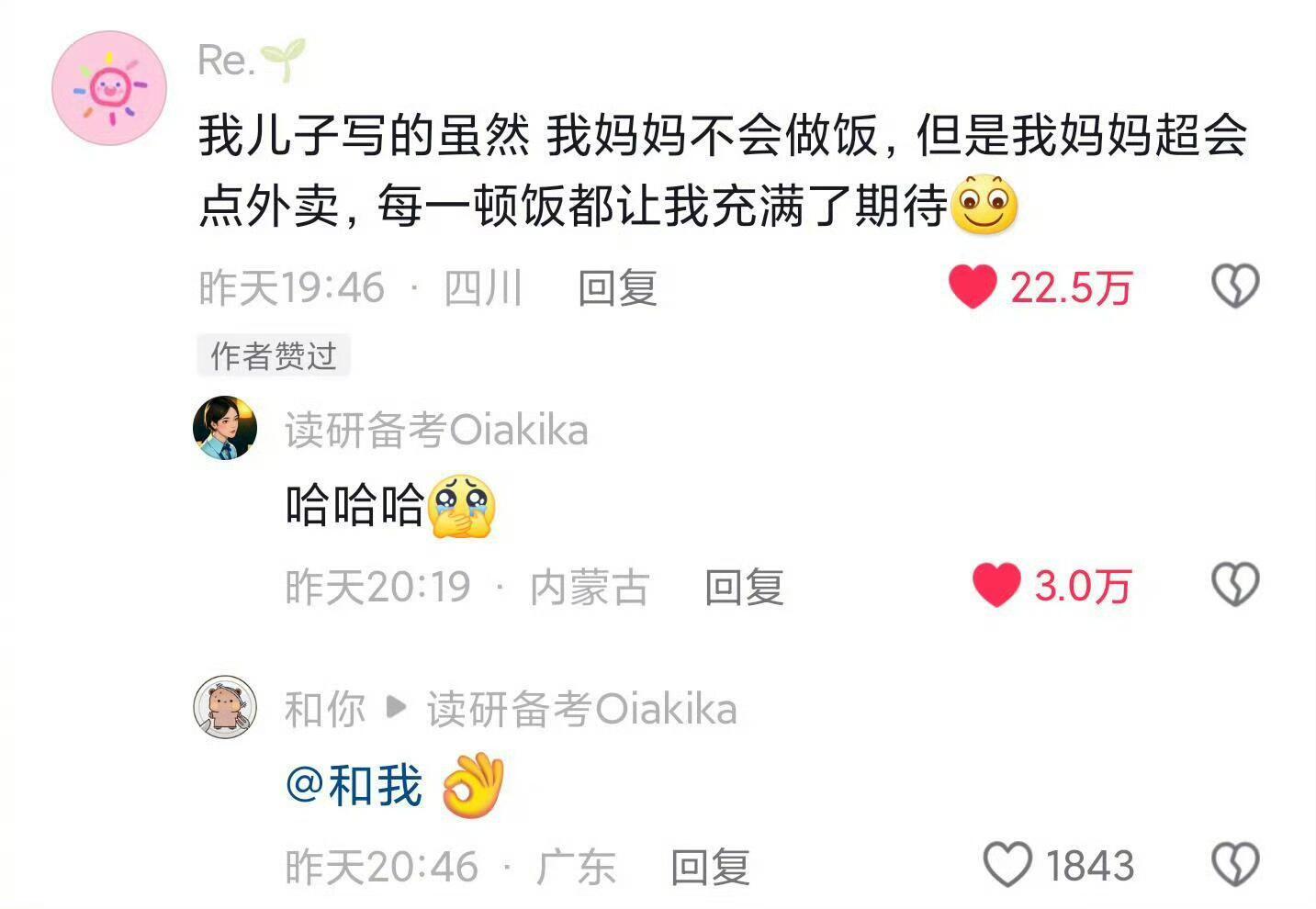Open the @和我 mention link
The height and width of the screenshot is (909, 1316).
click(x=354, y=786)
